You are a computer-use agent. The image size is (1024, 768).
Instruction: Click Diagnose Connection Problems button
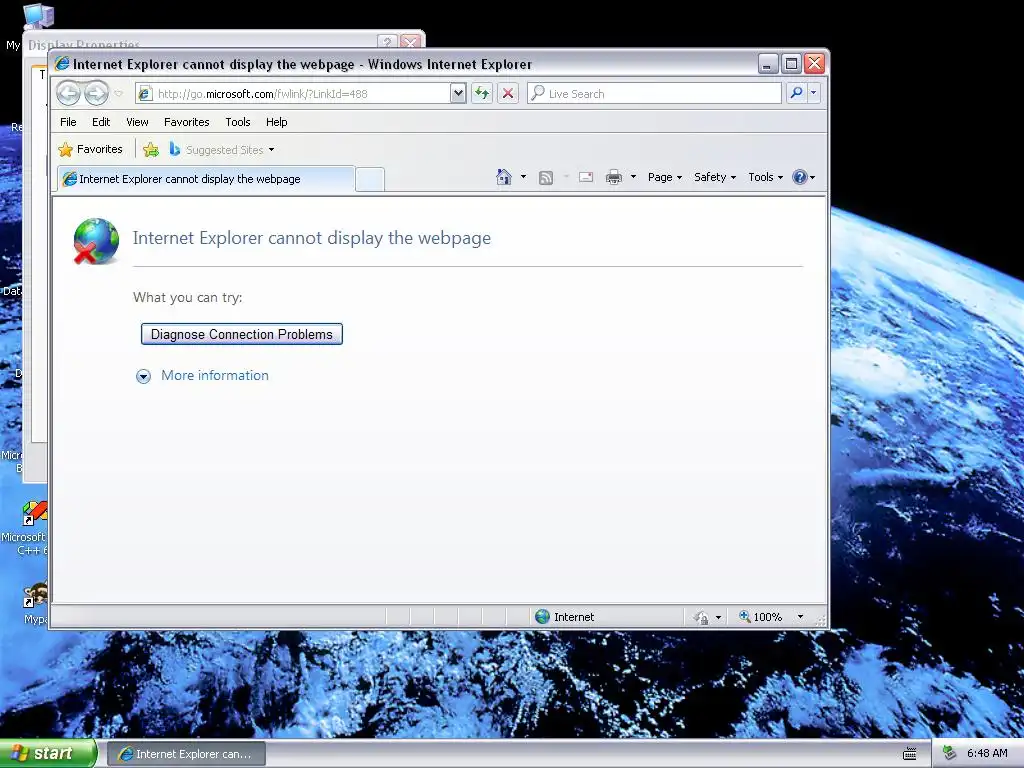click(x=242, y=334)
